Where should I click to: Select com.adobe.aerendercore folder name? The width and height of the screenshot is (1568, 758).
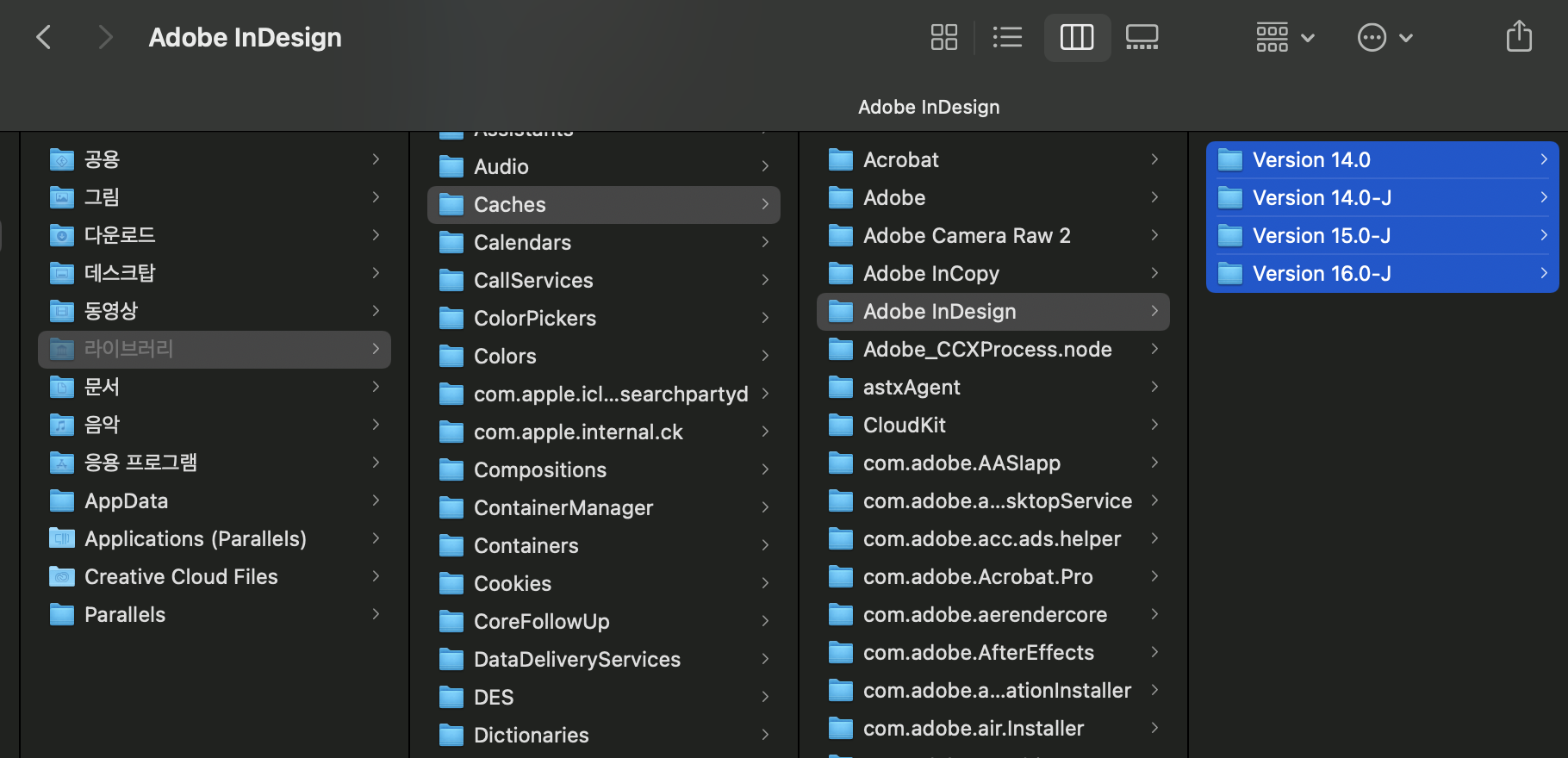coord(985,614)
